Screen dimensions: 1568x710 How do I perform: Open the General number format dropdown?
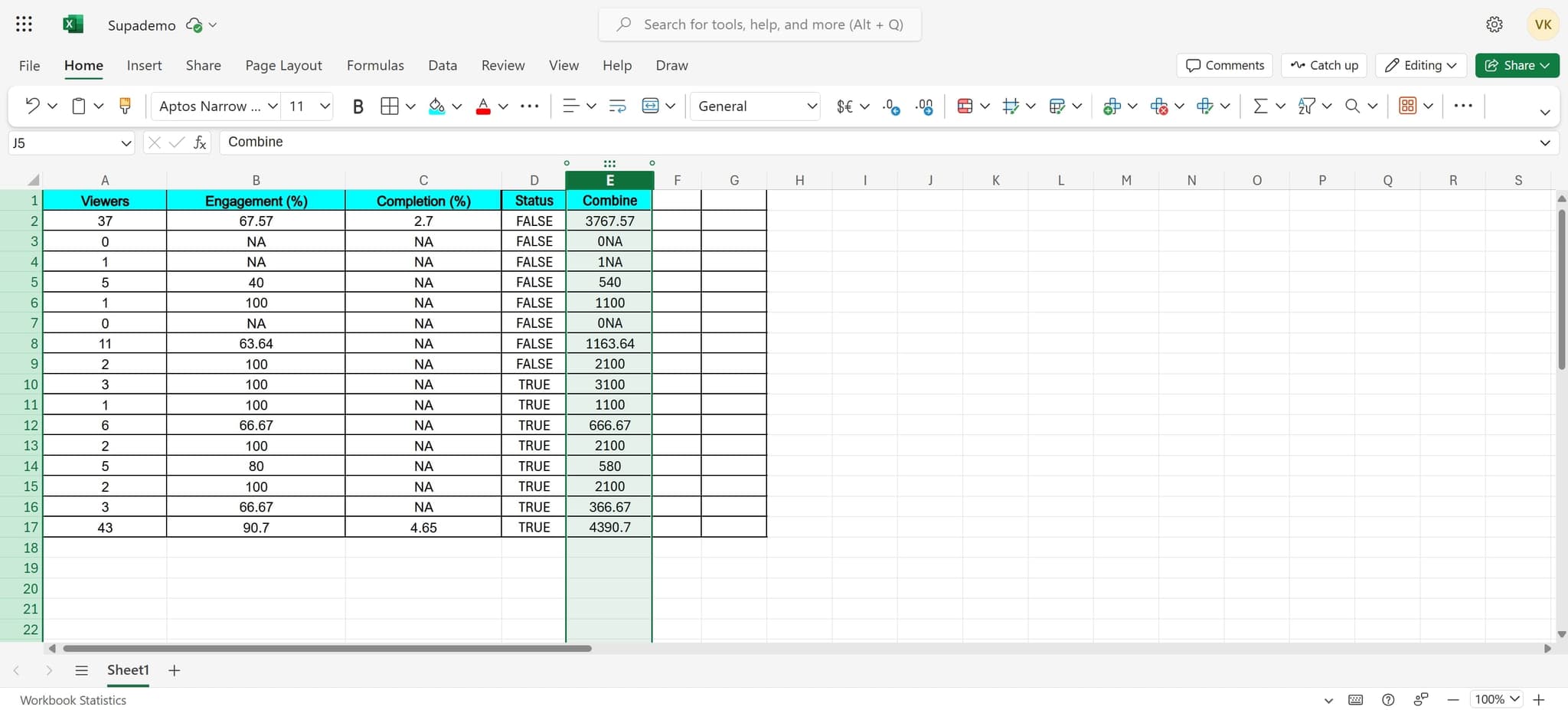(x=810, y=106)
